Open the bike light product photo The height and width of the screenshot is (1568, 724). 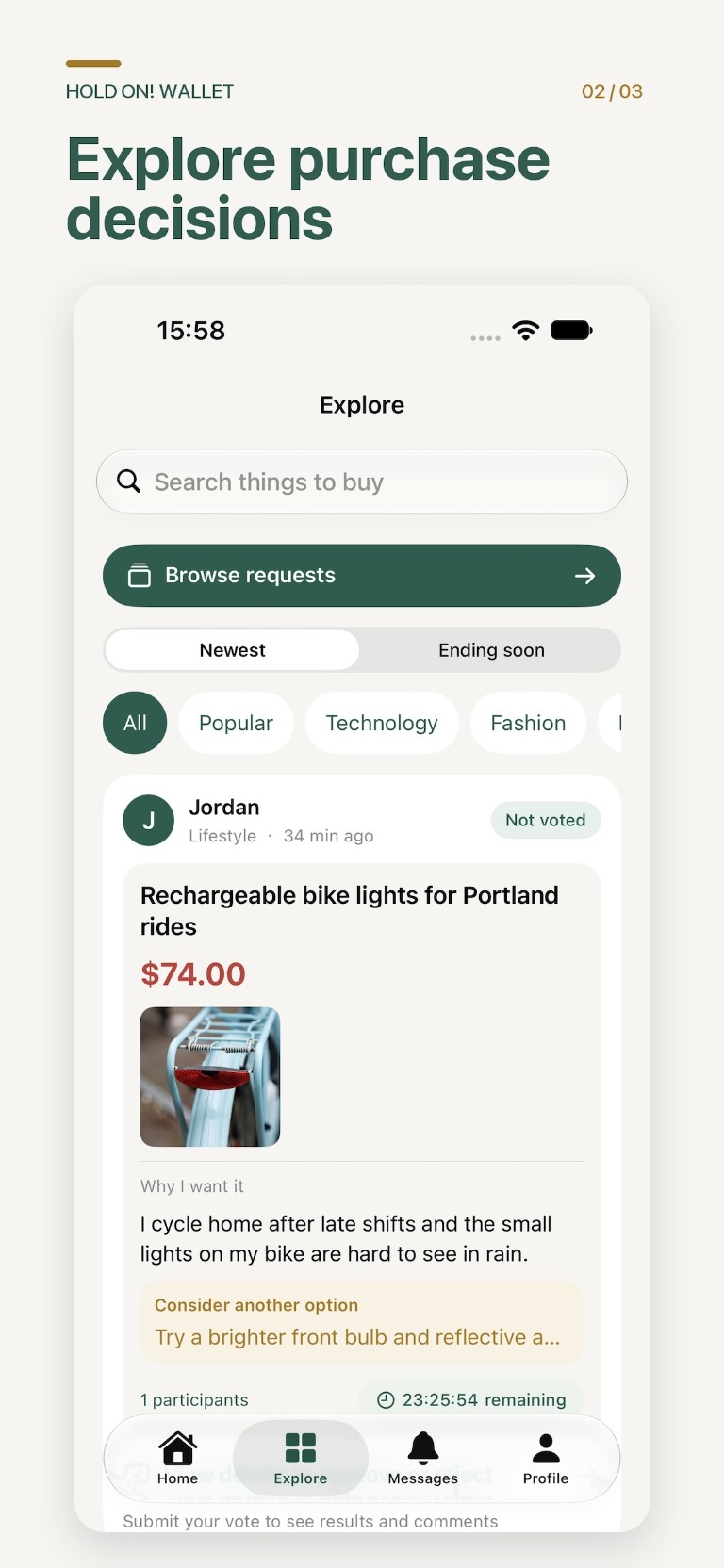210,1077
